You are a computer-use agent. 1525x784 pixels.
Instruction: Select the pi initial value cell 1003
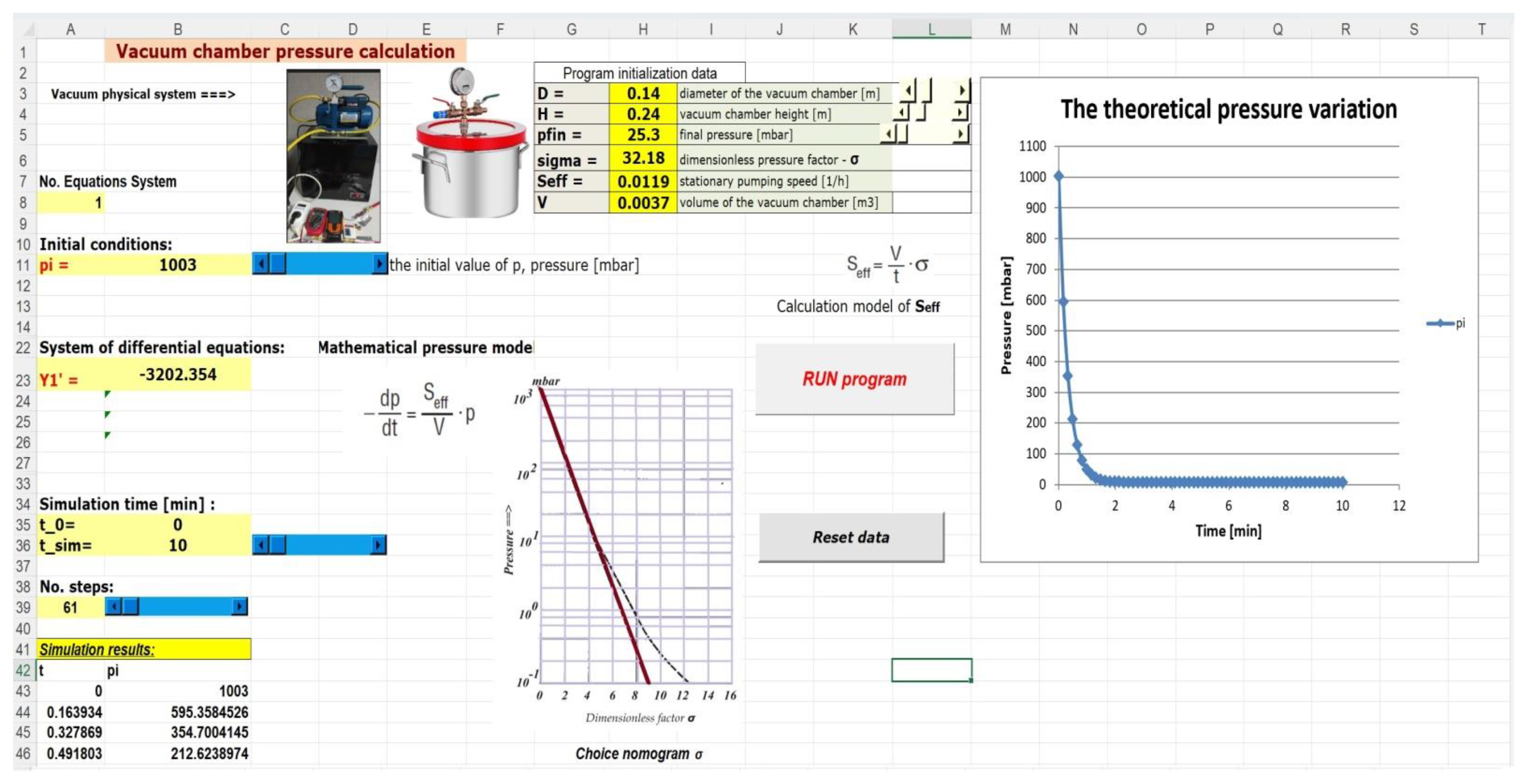click(177, 265)
